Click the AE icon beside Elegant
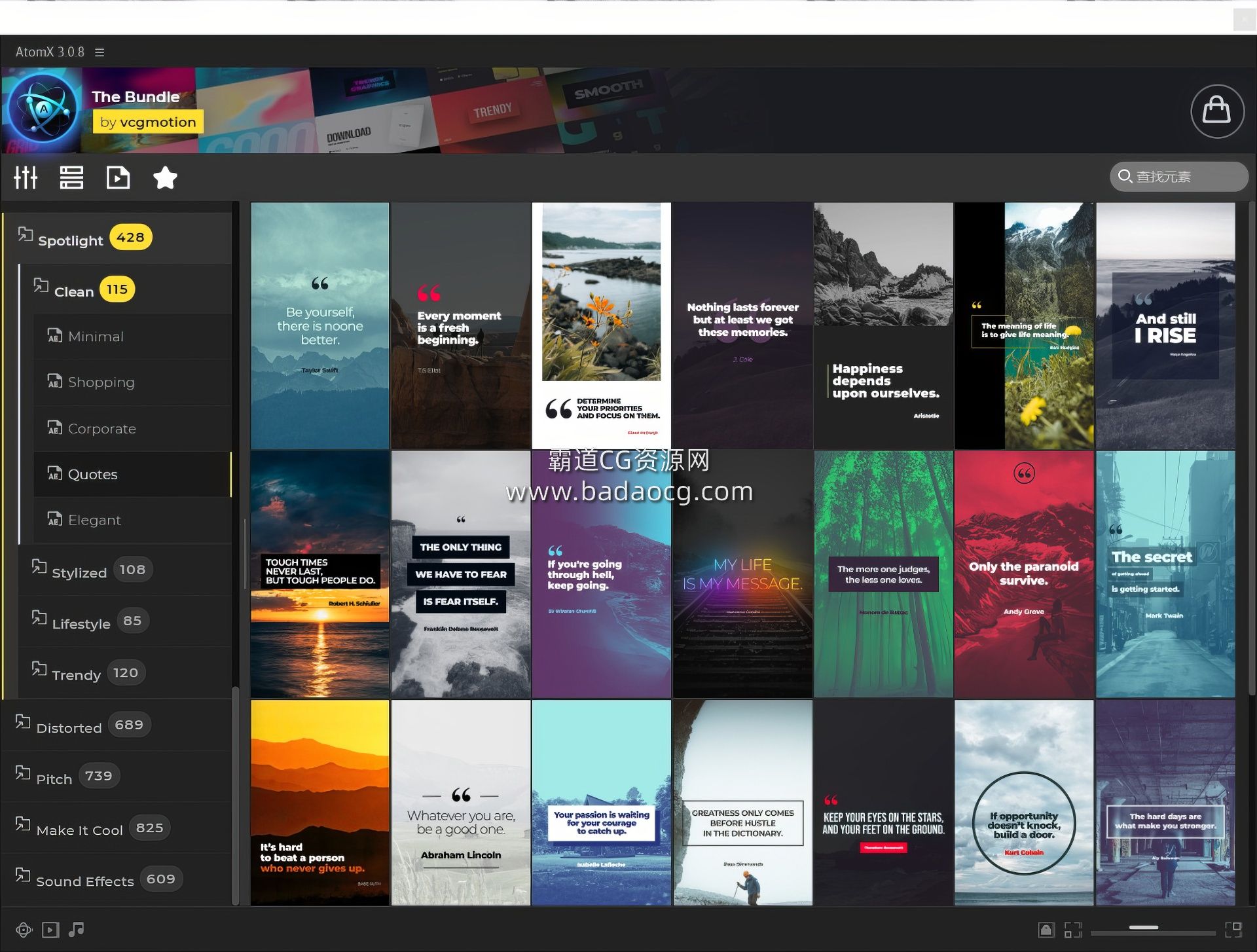 coord(54,519)
